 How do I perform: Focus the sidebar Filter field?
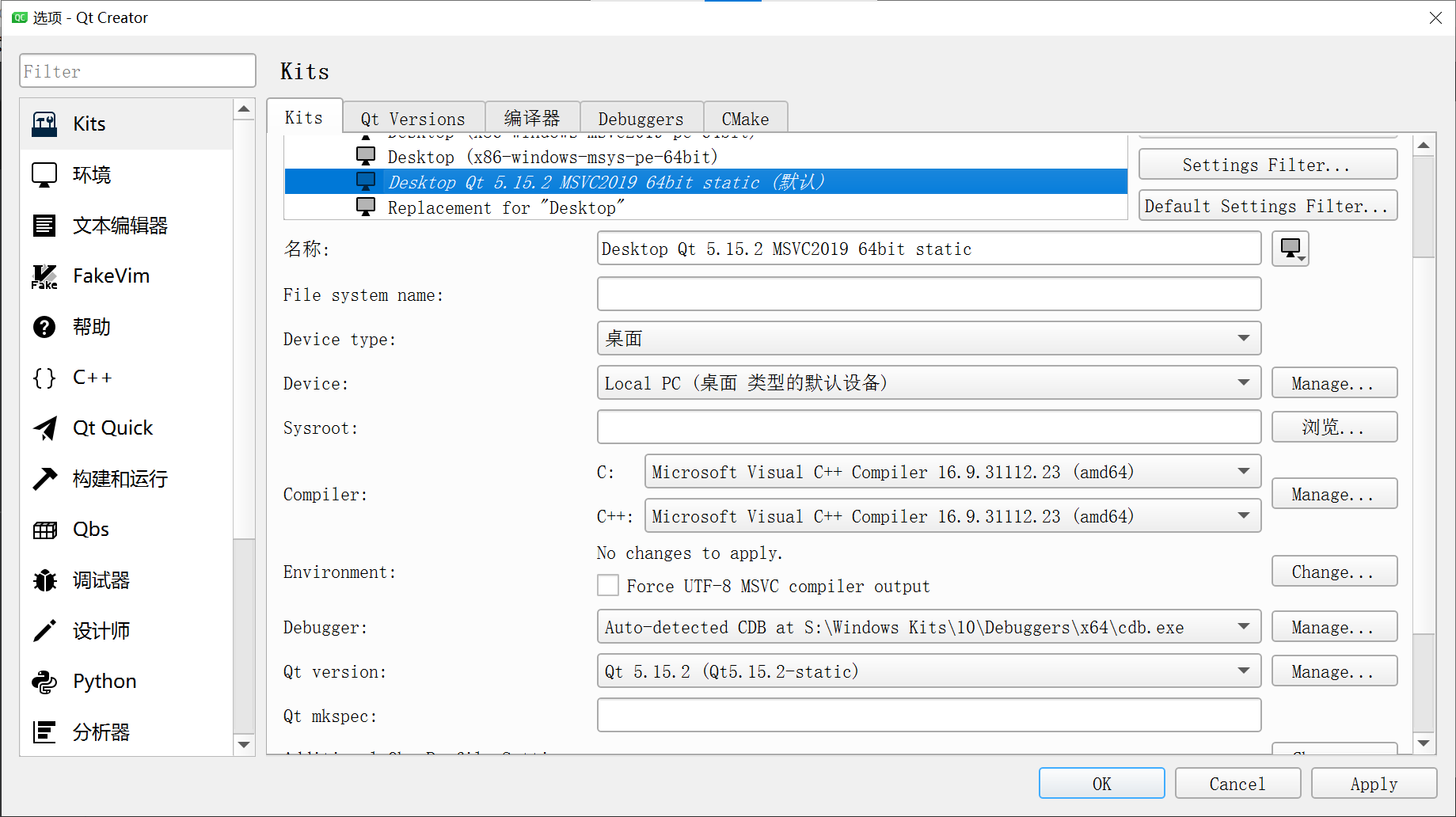138,71
